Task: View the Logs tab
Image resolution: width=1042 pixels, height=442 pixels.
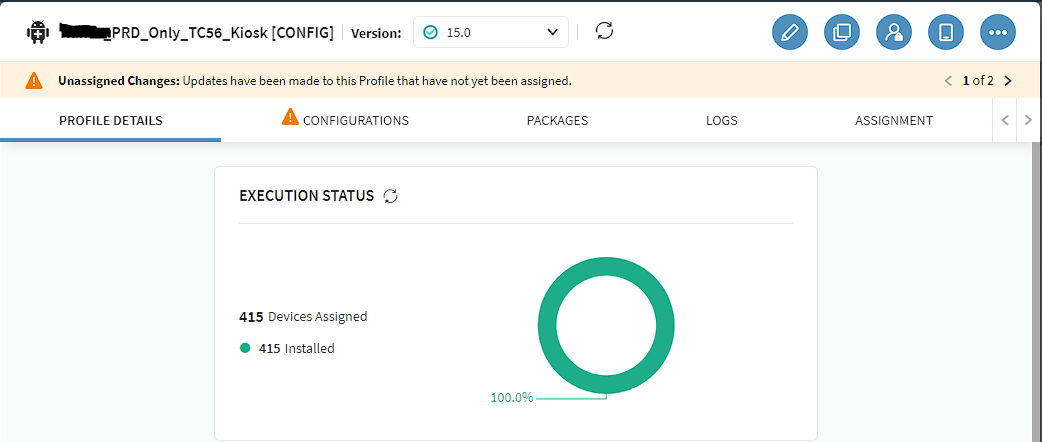Action: click(x=721, y=120)
